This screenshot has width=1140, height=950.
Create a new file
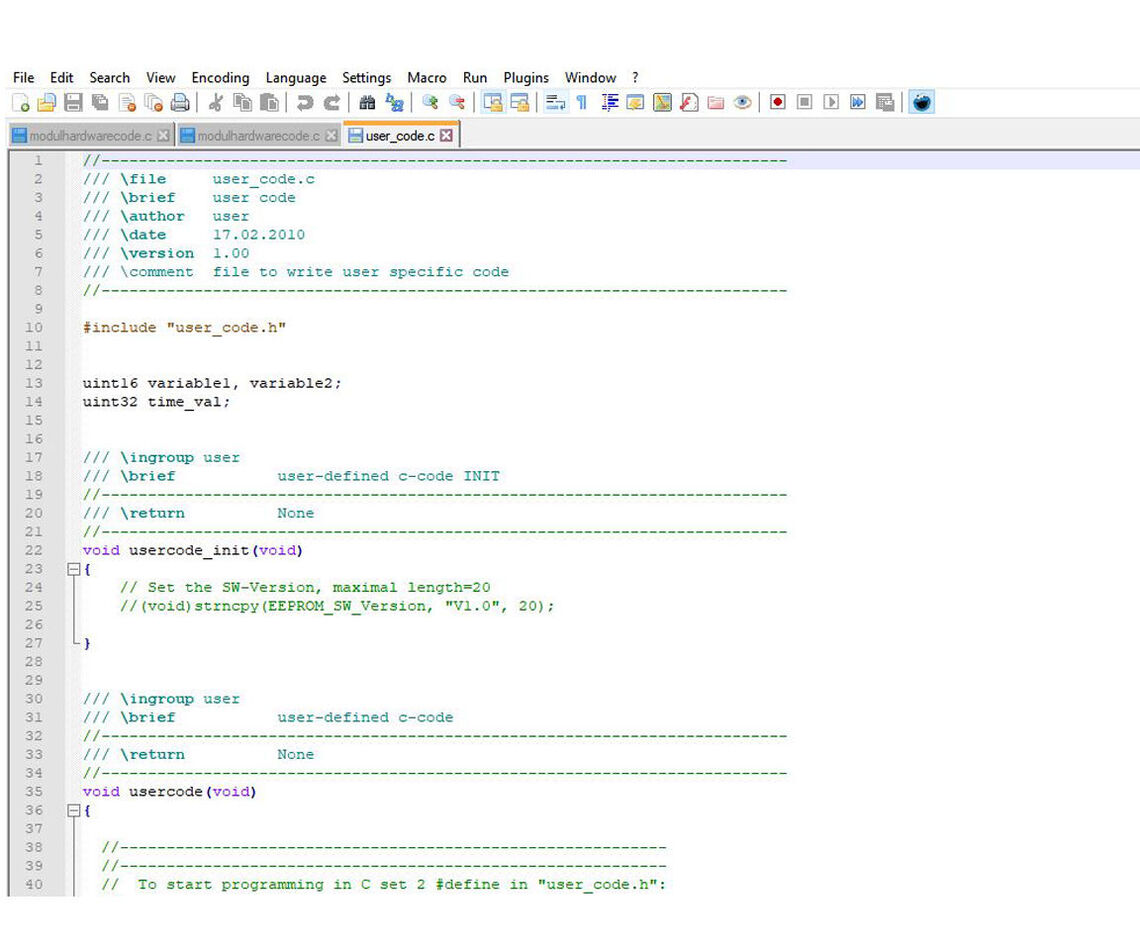18,101
